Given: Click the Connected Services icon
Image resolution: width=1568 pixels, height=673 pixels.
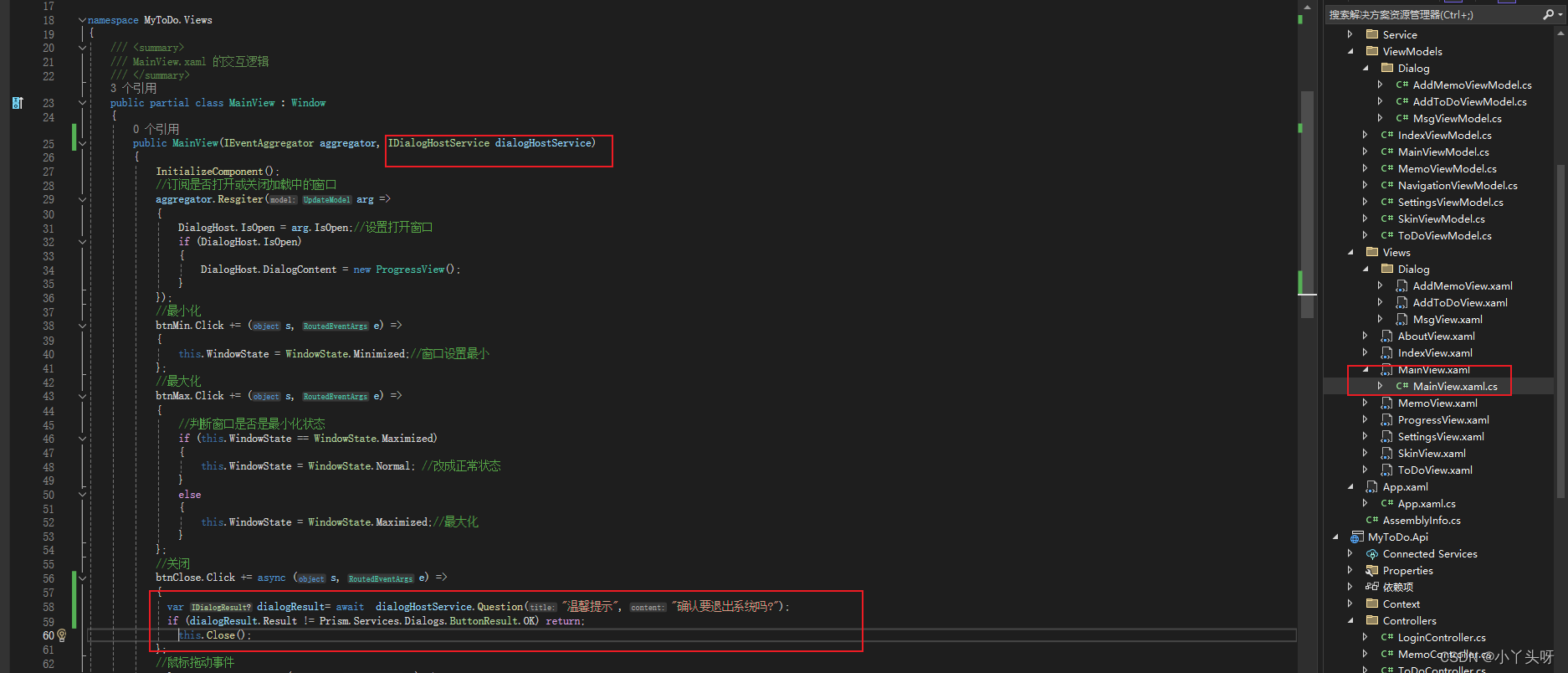Looking at the screenshot, I should [1372, 553].
